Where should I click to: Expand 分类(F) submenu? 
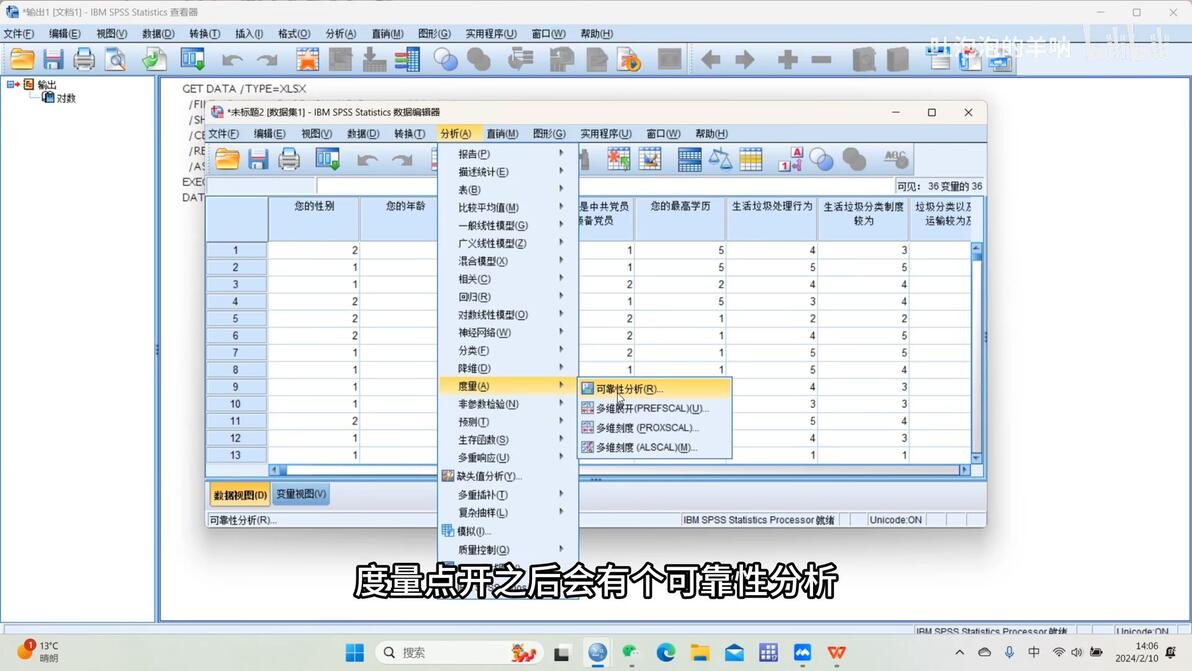tap(508, 350)
